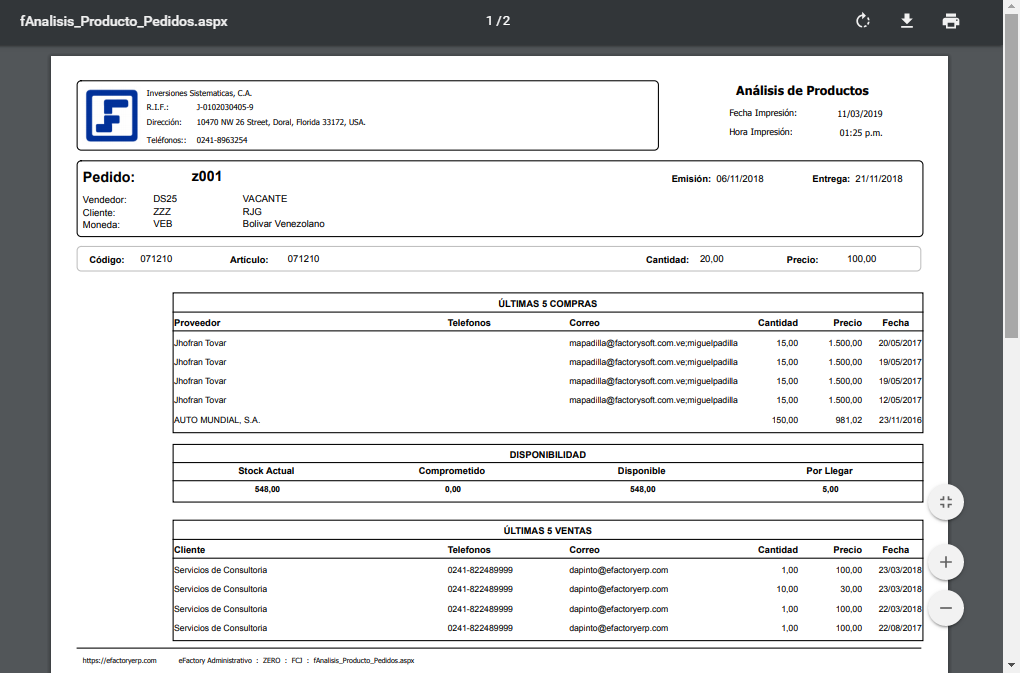Click the AUTO MUNDIAL, S.A. supplier row
The image size is (1020, 673).
tap(217, 420)
